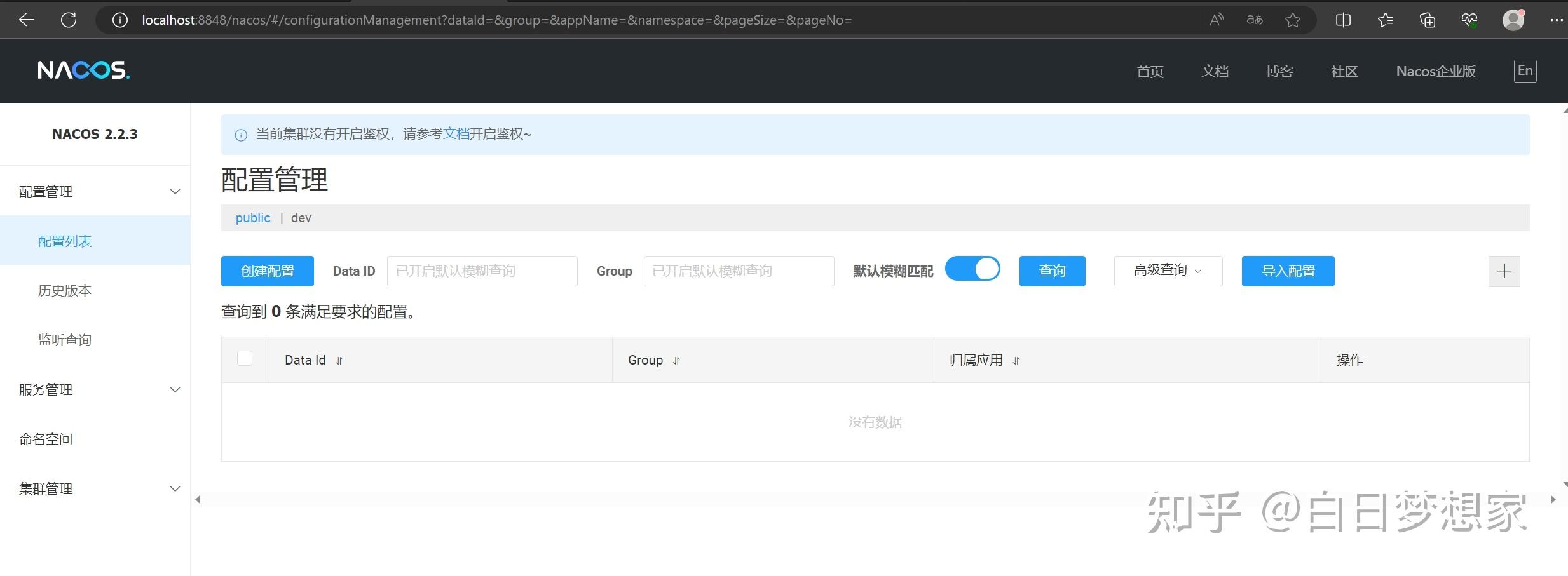This screenshot has height=576, width=1568.
Task: Open 文档 from the top navigation
Action: 1215,70
